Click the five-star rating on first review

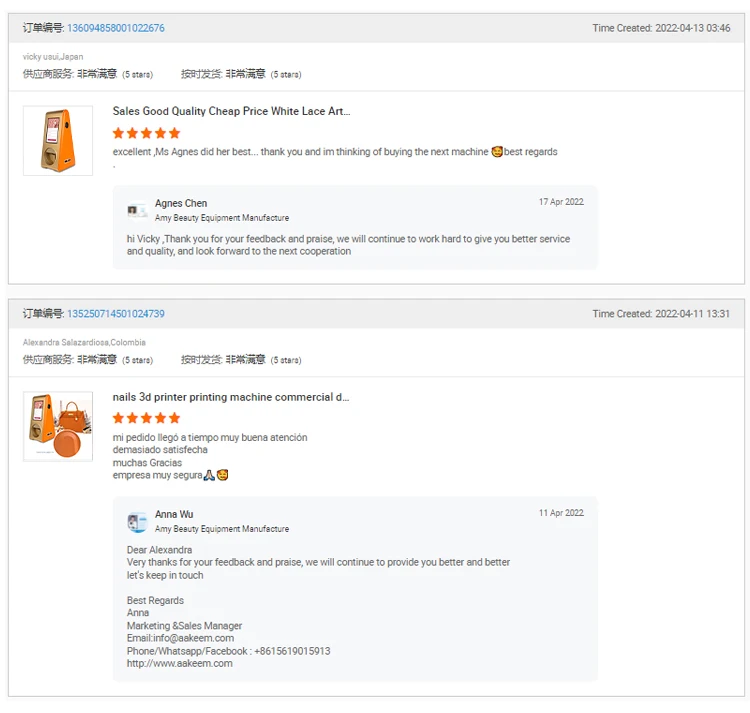[146, 133]
